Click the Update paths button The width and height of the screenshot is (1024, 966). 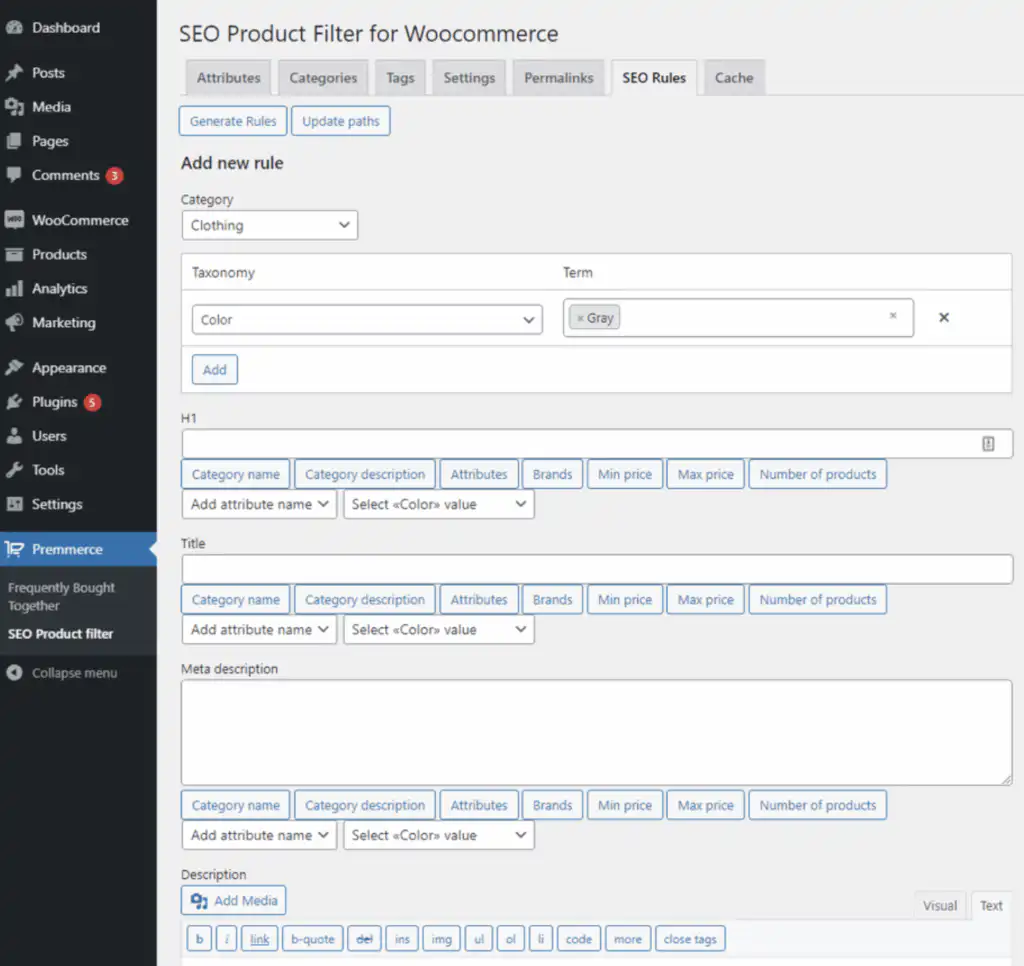[x=341, y=121]
